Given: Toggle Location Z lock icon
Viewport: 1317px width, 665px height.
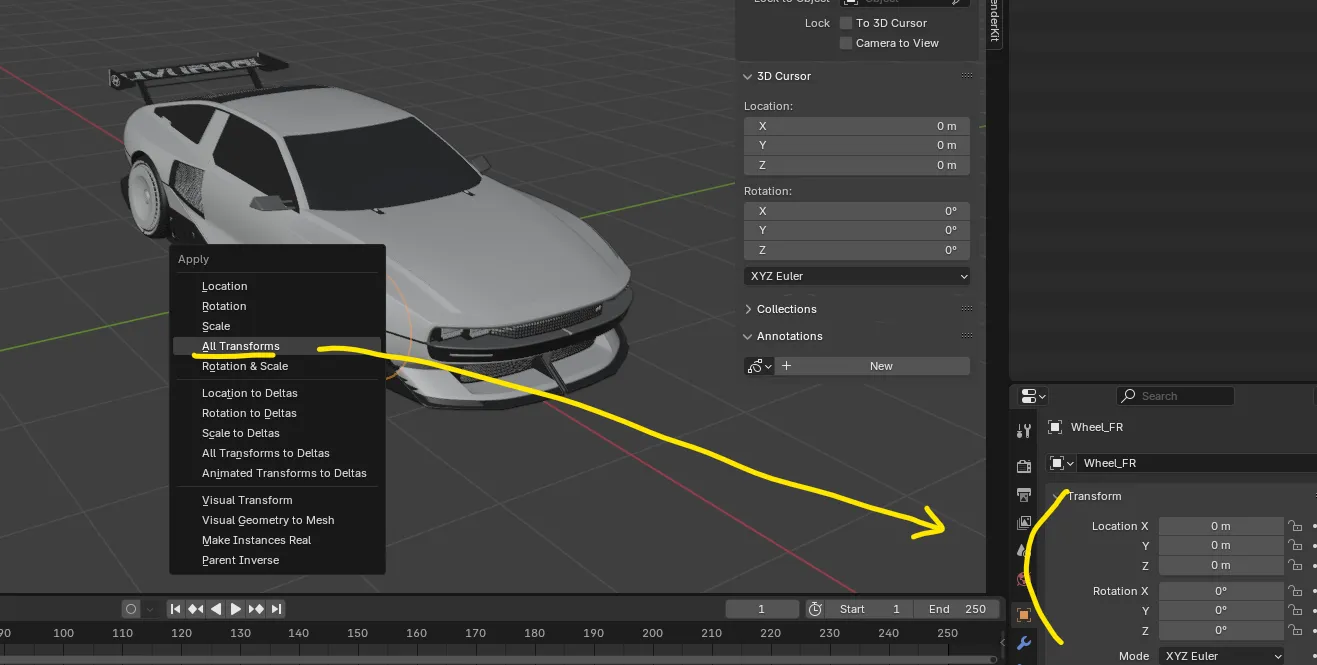Looking at the screenshot, I should tap(1295, 566).
